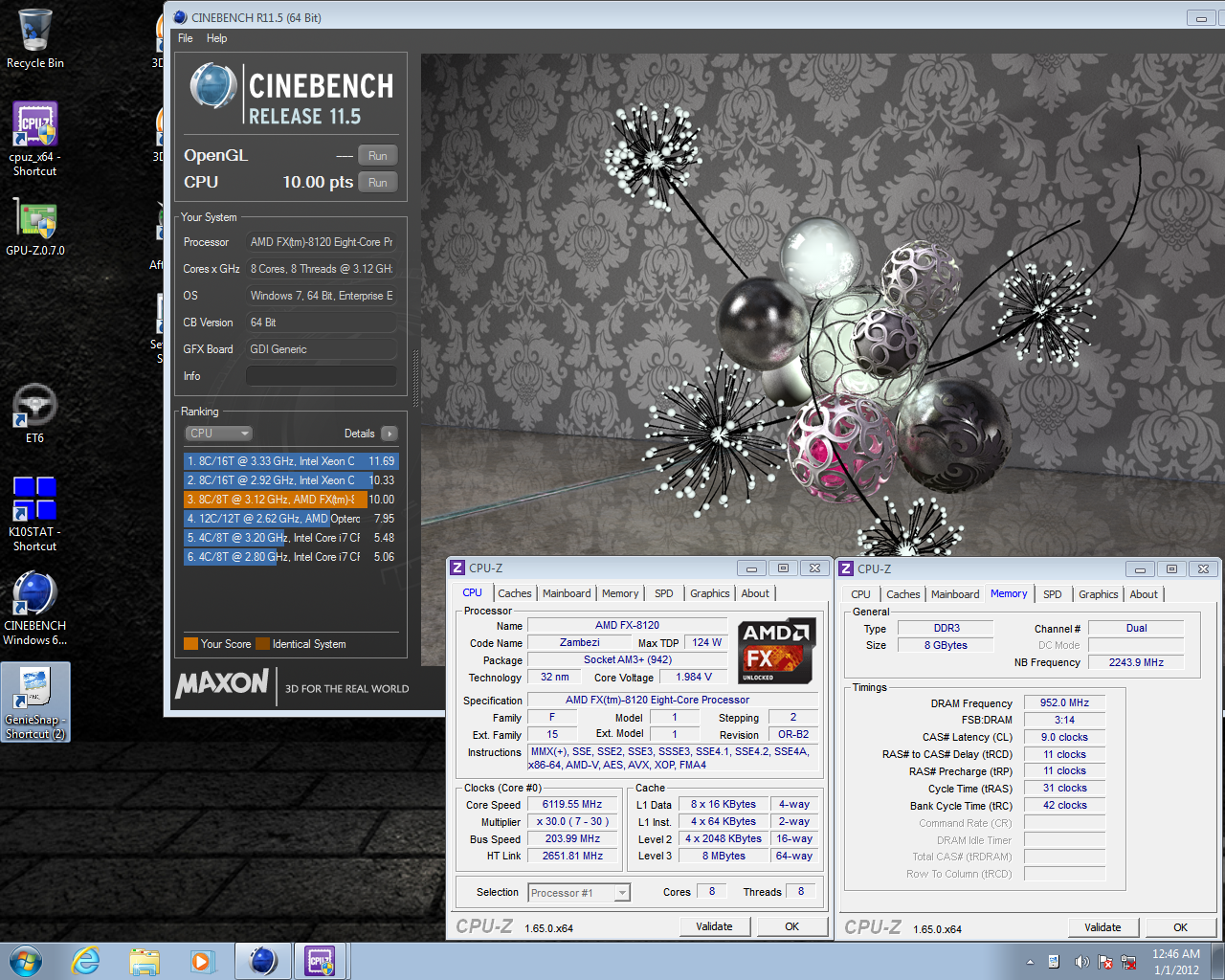The image size is (1225, 980).
Task: Open the Processor #1 selection dropdown
Action: coord(579,893)
